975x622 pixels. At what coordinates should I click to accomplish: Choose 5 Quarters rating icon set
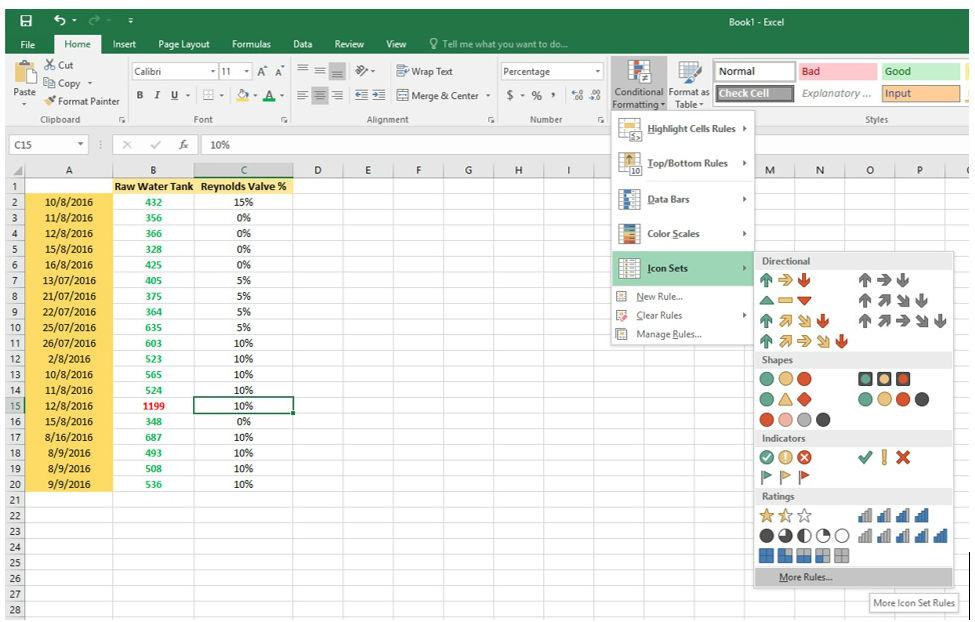803,536
